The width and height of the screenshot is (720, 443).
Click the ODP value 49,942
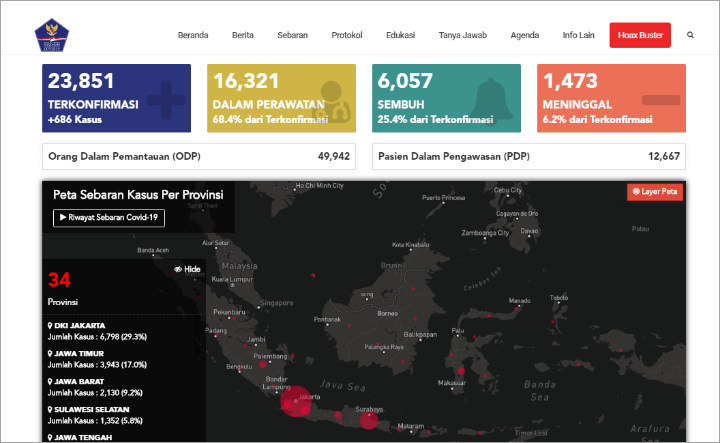[x=334, y=157]
